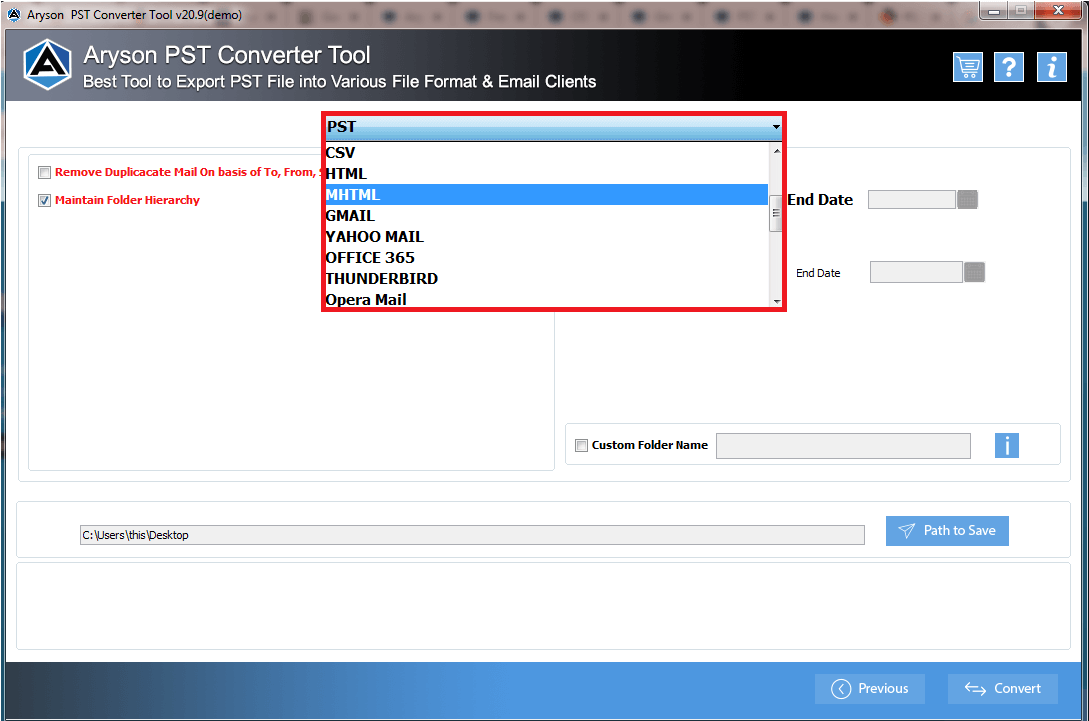The image size is (1089, 721).
Task: Close the PST Converter window
Action: tap(1058, 10)
